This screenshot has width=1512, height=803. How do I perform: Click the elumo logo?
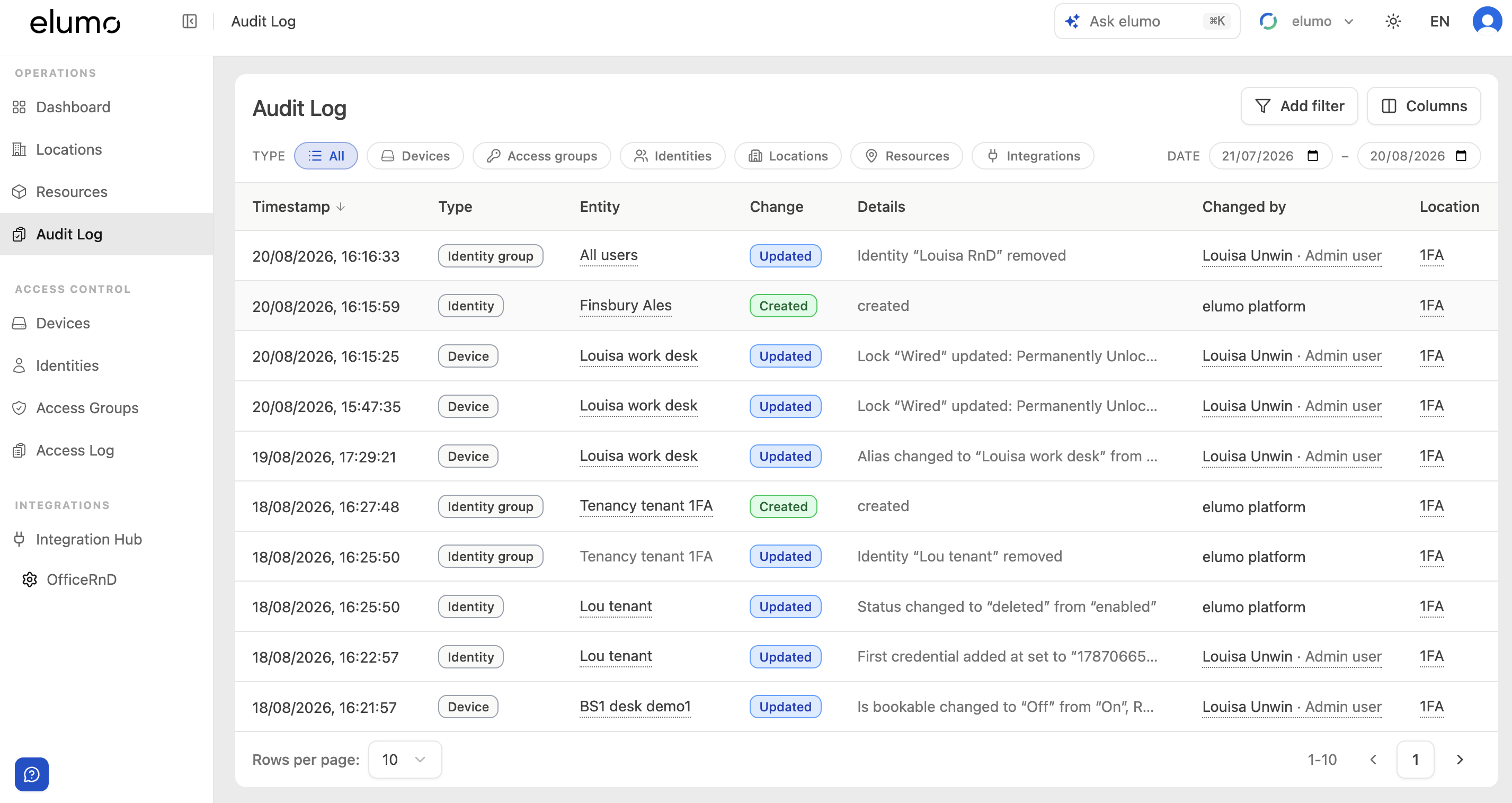coord(75,22)
